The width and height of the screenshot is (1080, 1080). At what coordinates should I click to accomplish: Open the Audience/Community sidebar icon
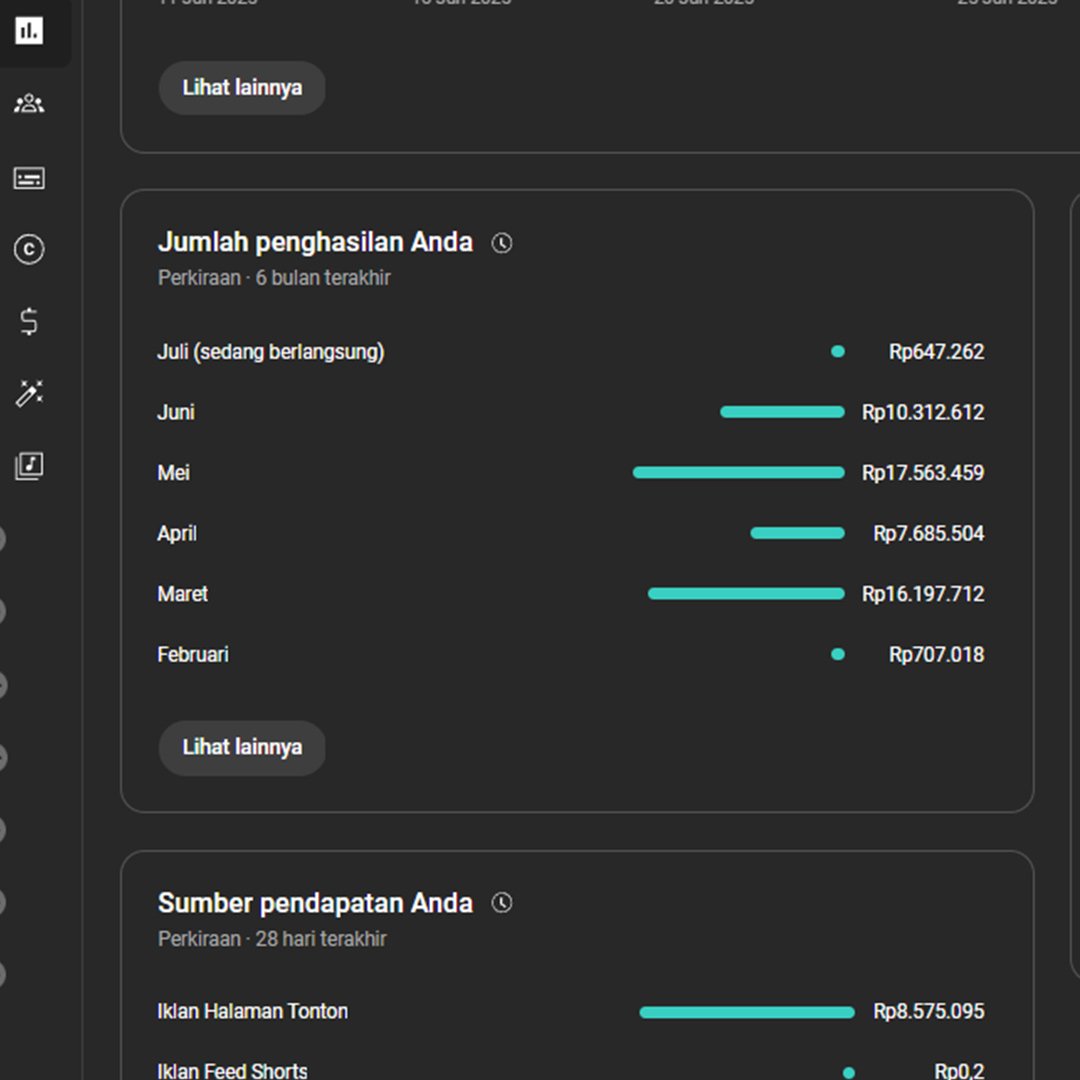click(28, 103)
